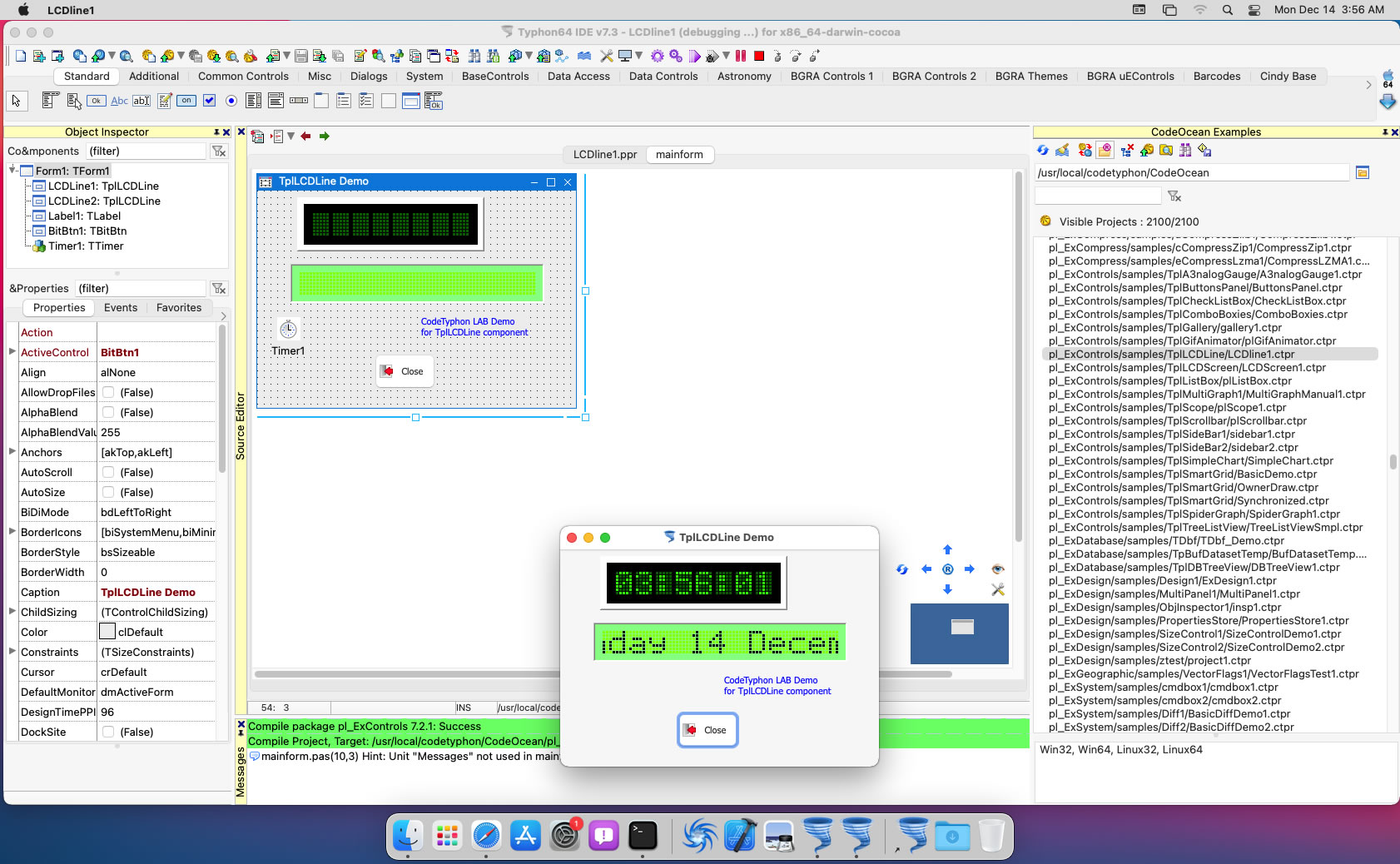Viewport: 1400px width, 864px height.
Task: Stop debugging with the red square
Action: pos(759,56)
